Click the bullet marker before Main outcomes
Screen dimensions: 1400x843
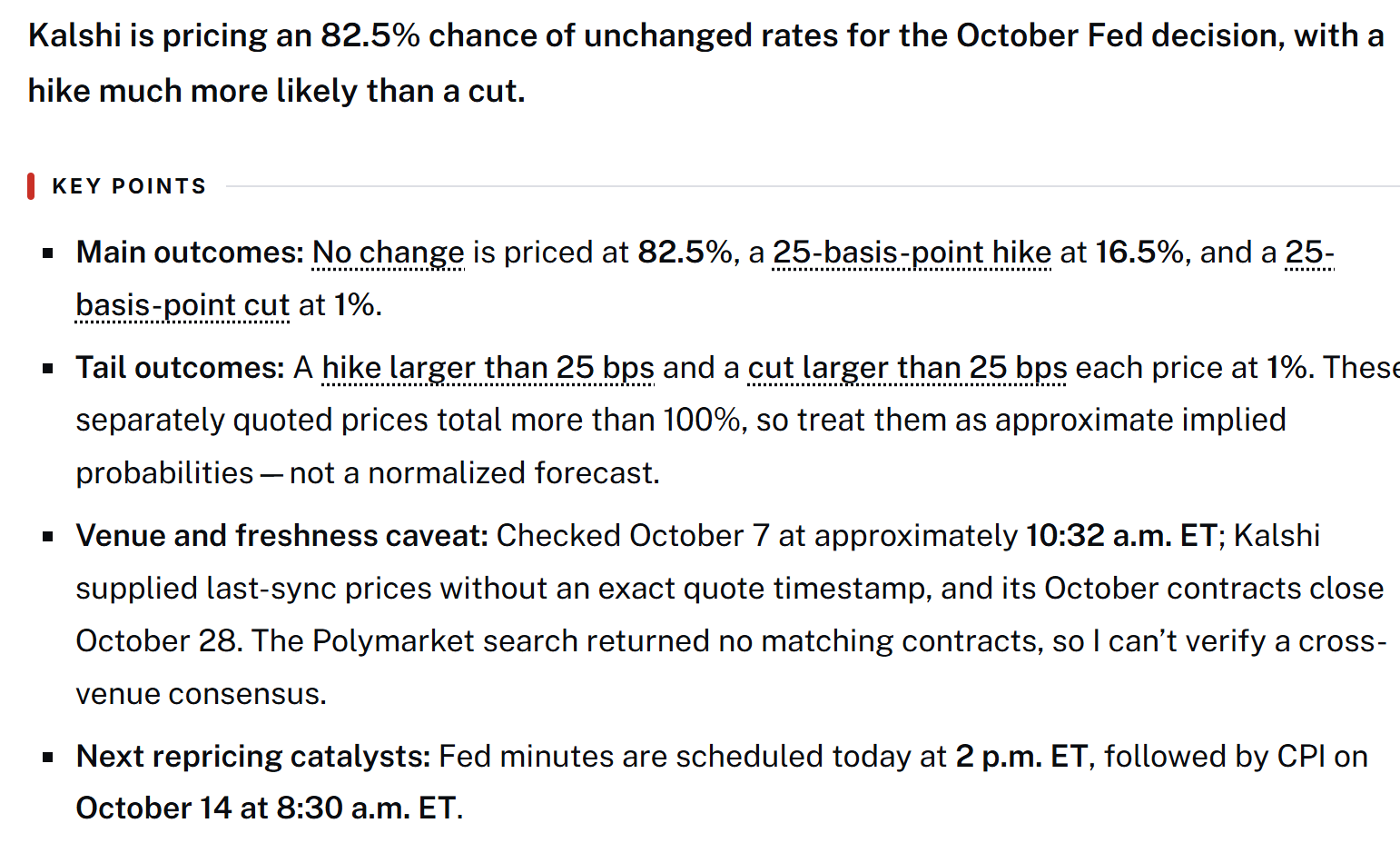click(48, 253)
